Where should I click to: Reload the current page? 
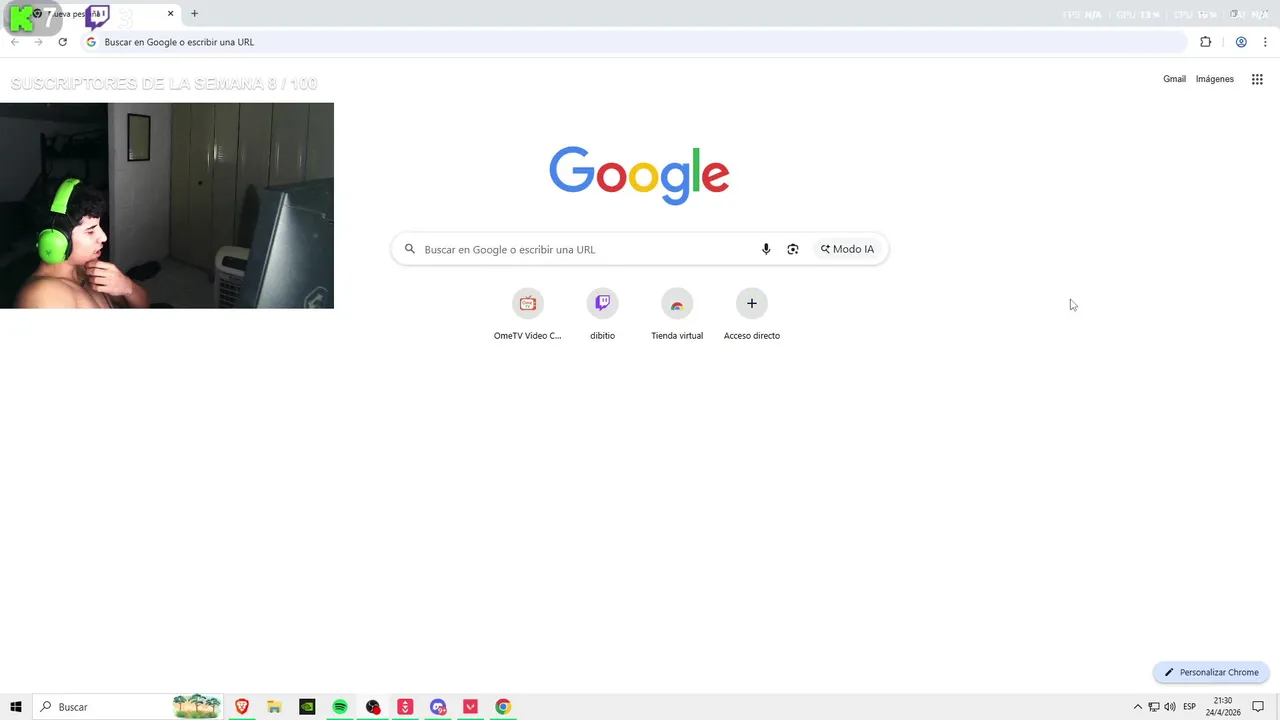coord(63,42)
